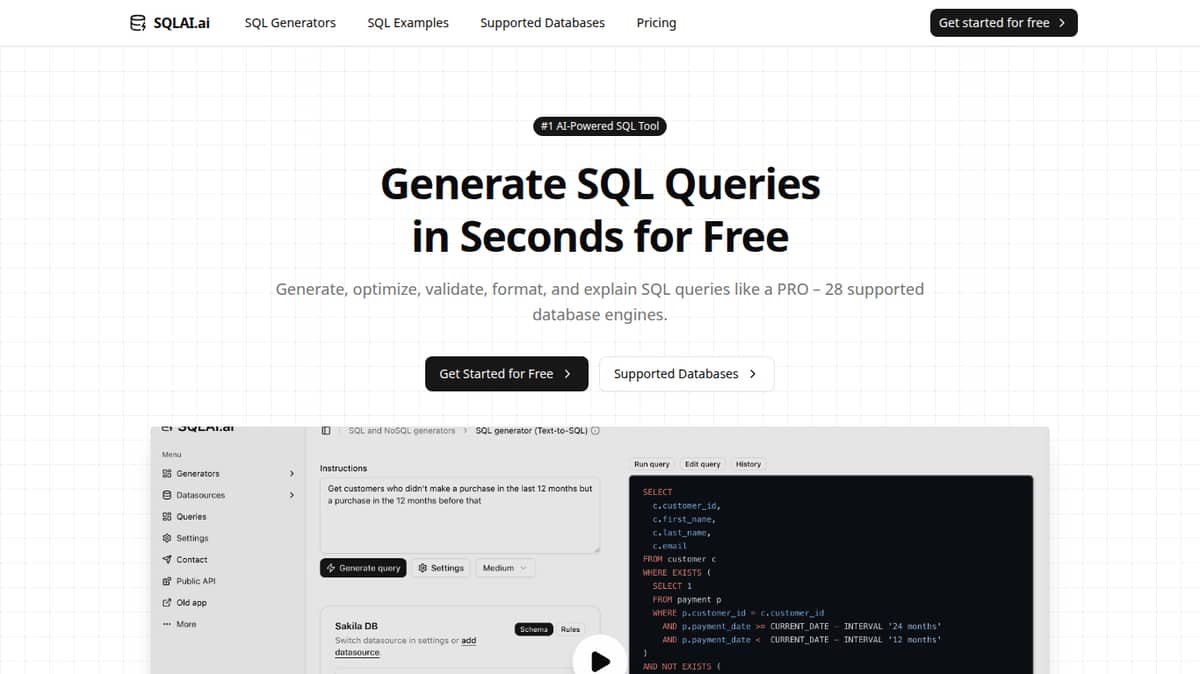Click the More ellipsis icon in the sidebar

tap(167, 624)
